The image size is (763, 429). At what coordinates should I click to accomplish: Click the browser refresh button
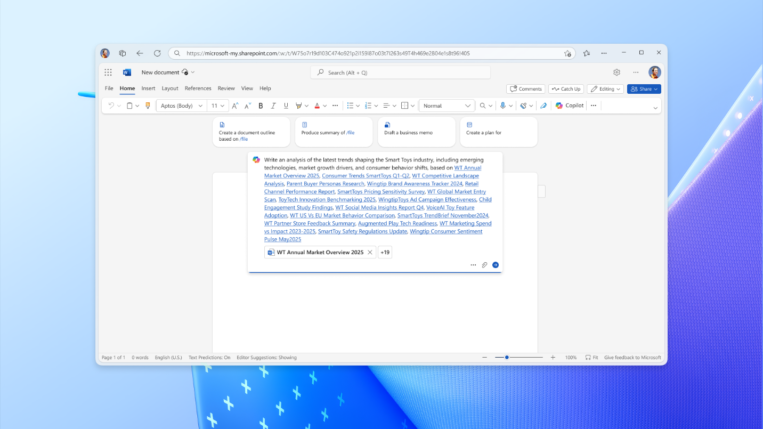(x=157, y=53)
